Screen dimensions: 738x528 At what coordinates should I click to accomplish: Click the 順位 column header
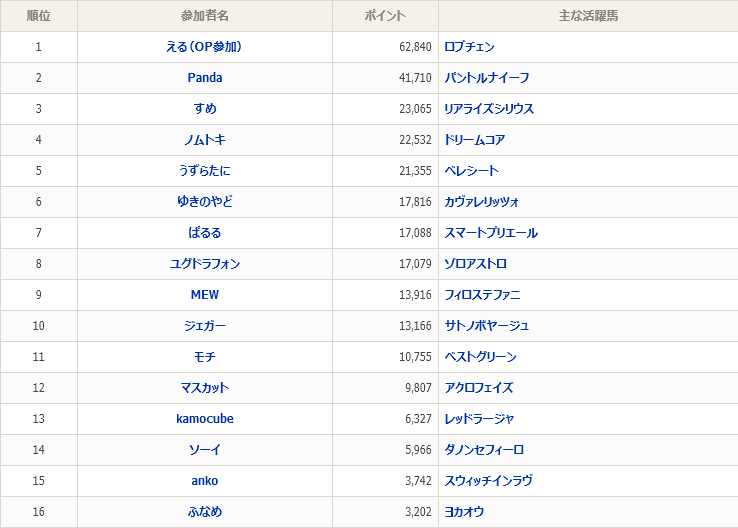coord(39,16)
